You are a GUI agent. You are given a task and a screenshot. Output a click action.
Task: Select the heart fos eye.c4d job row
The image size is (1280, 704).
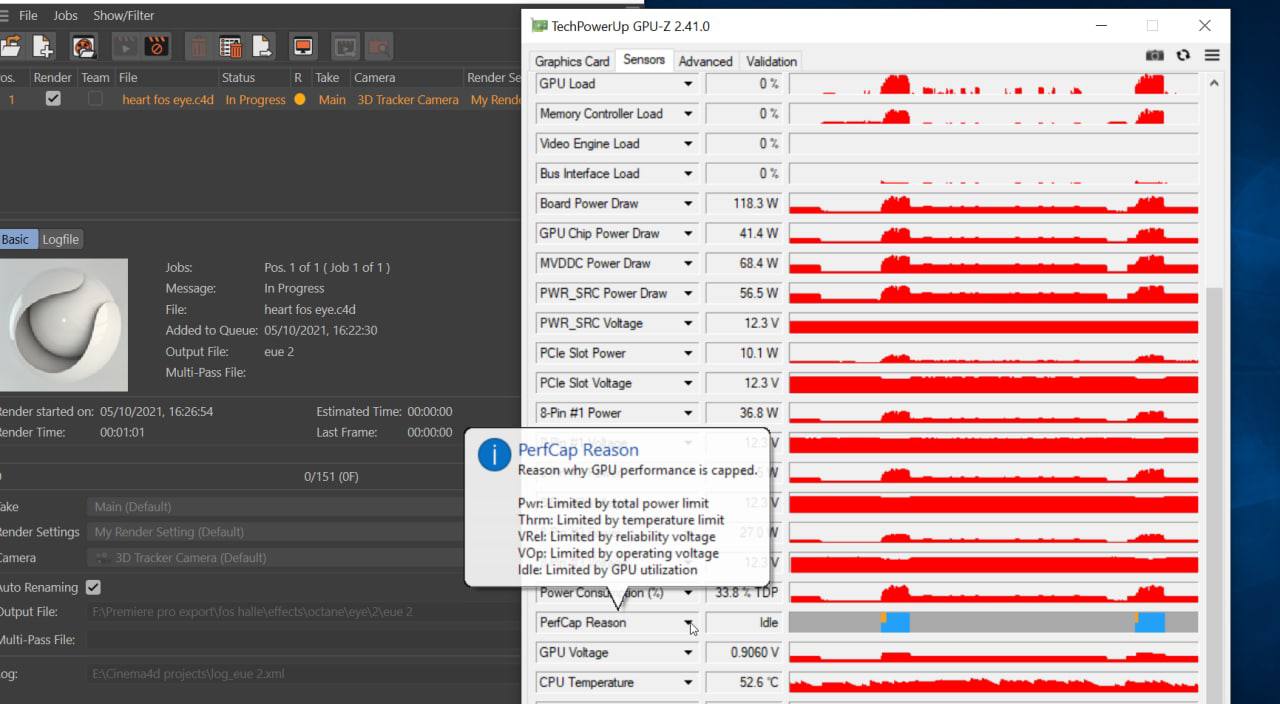(260, 99)
